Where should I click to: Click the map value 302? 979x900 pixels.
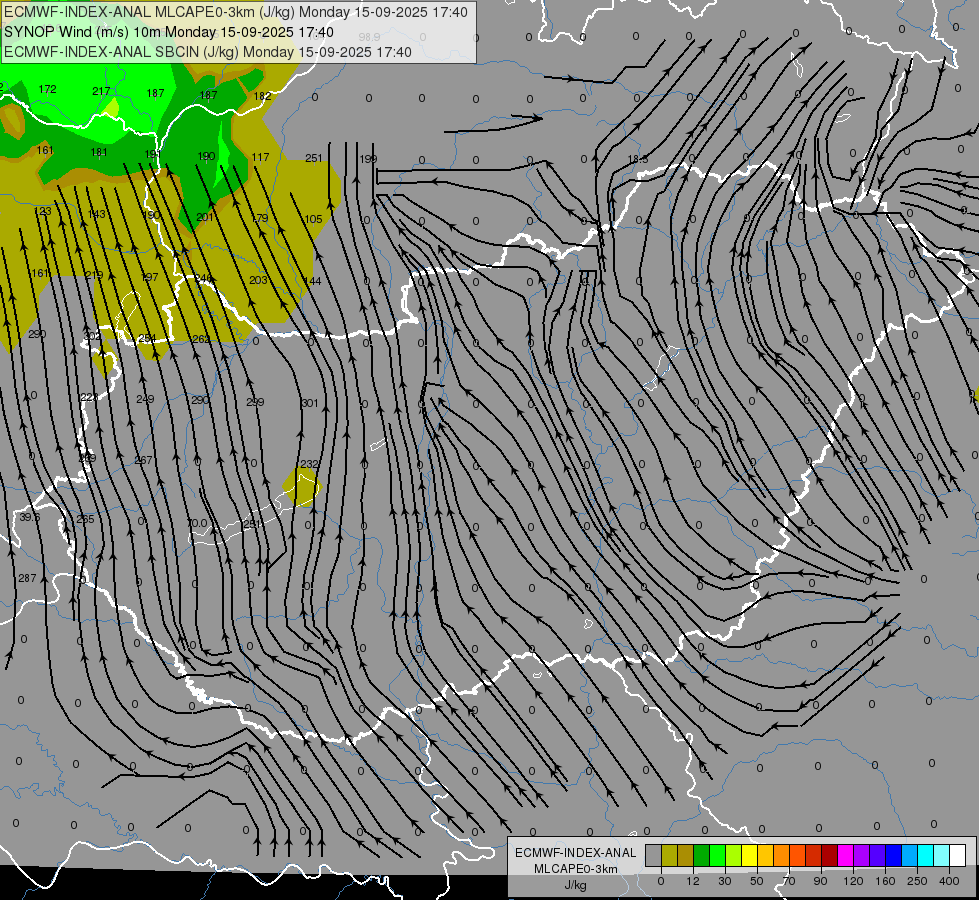pyautogui.click(x=92, y=336)
